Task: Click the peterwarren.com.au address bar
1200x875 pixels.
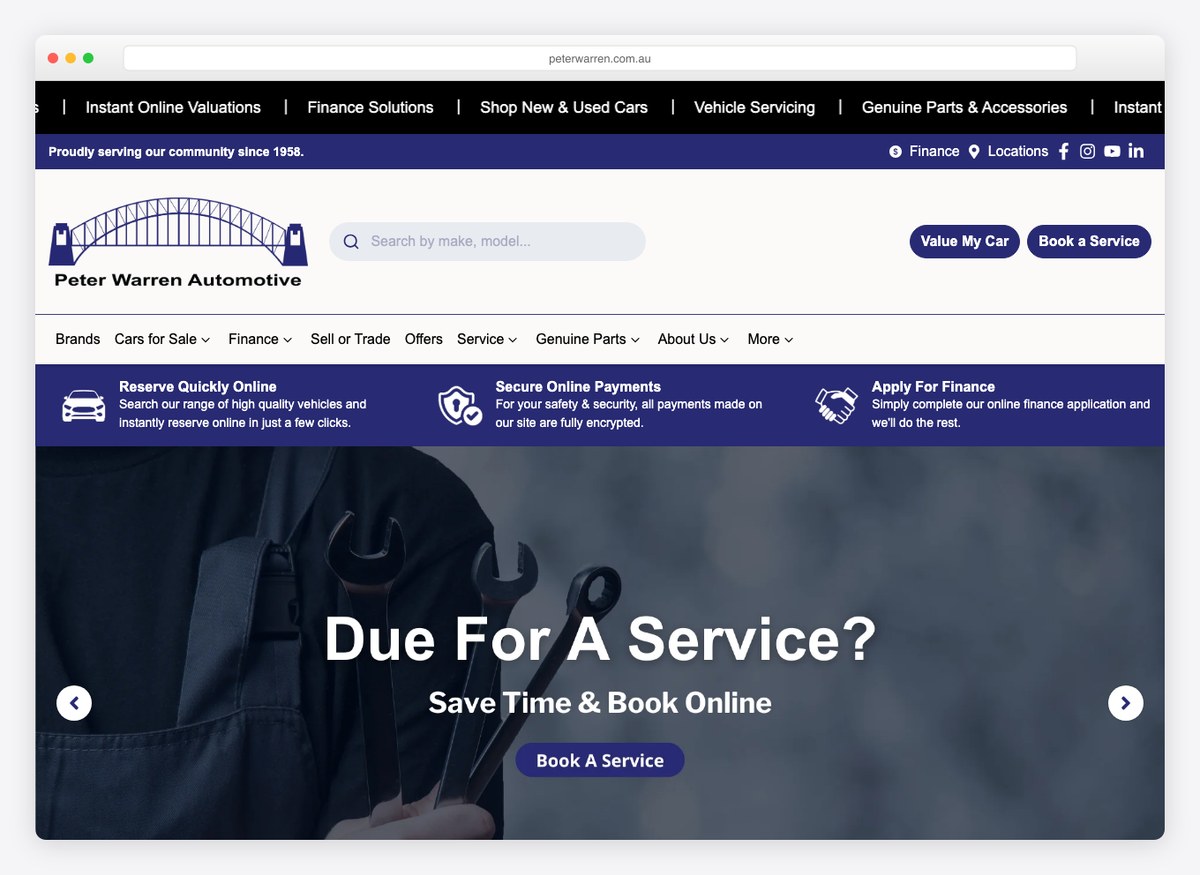Action: [x=600, y=58]
